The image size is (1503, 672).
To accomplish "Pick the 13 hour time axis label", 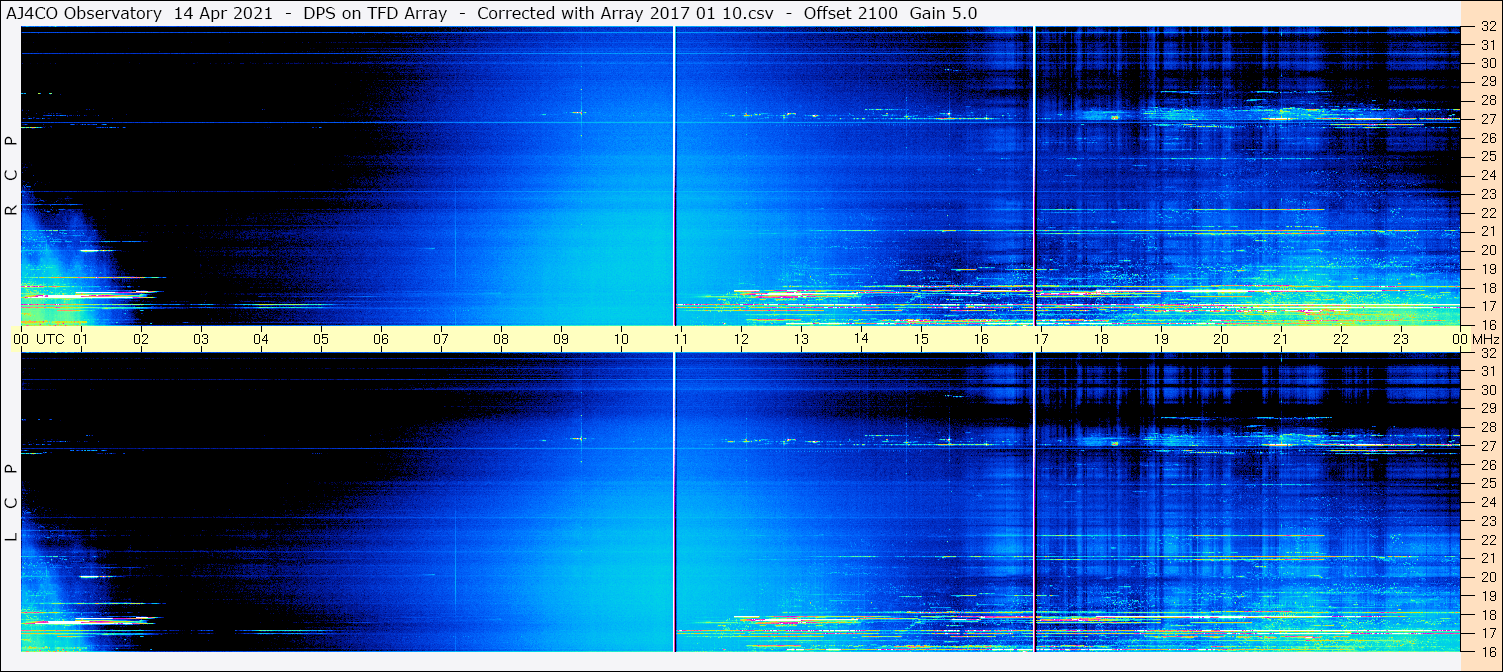I will [801, 339].
